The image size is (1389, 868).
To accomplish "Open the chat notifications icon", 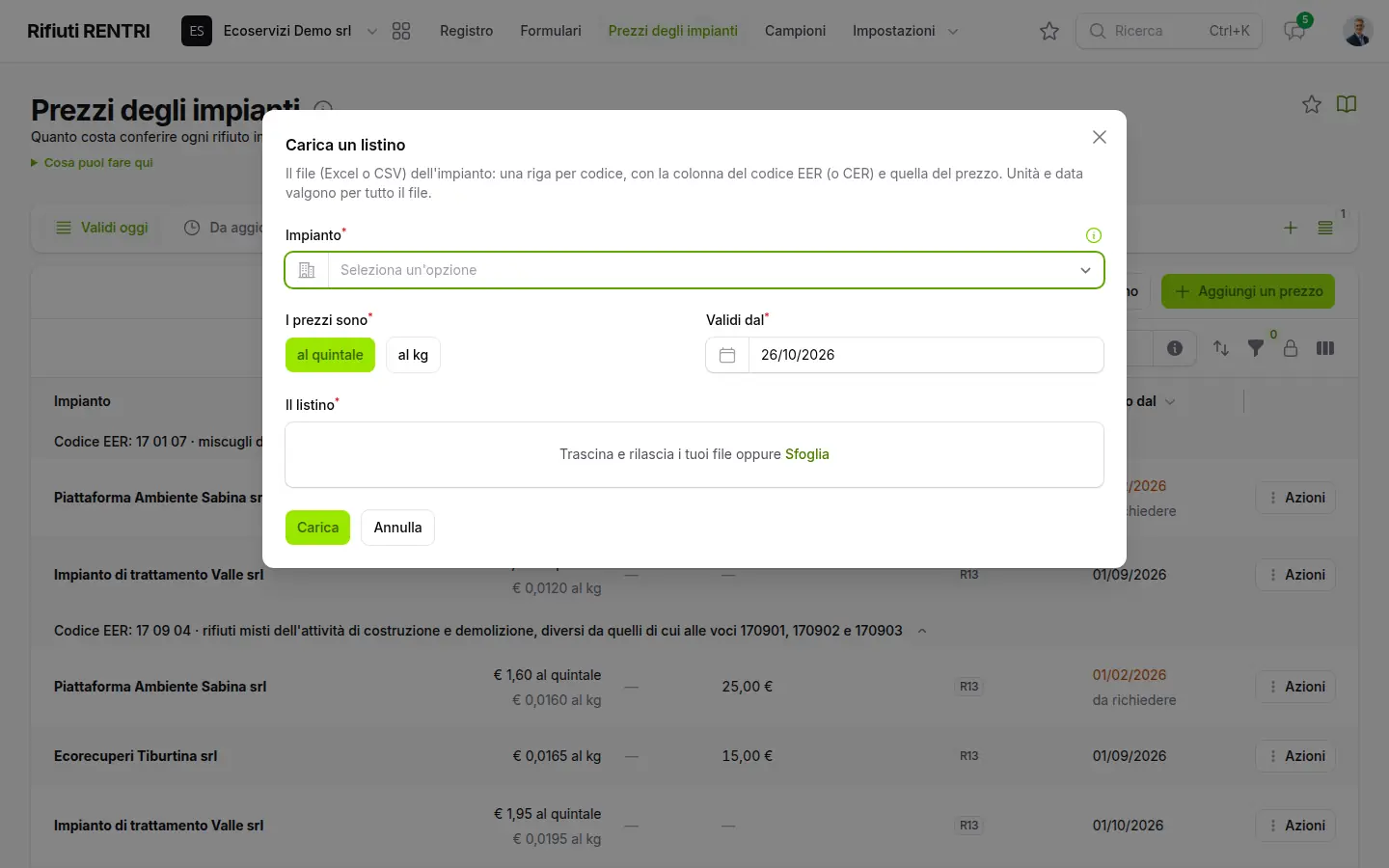I will [1294, 31].
